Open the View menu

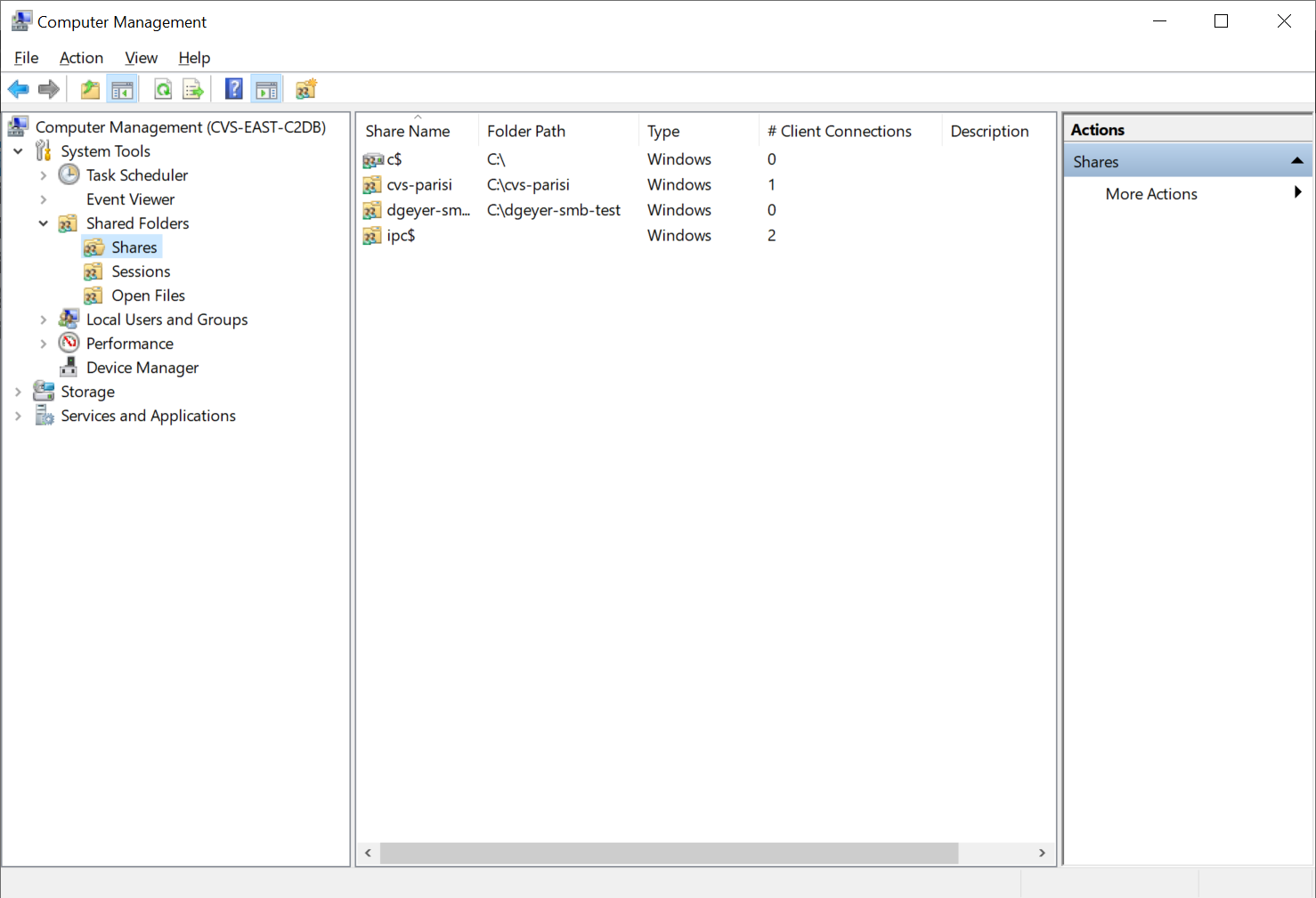[141, 58]
